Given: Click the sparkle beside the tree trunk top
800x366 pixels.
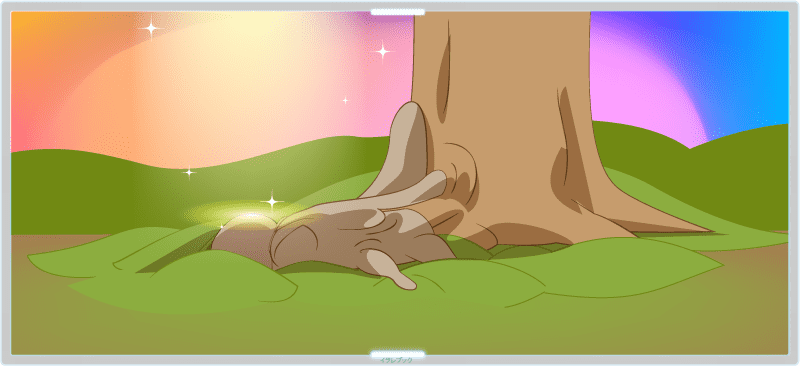Looking at the screenshot, I should click(x=383, y=51).
